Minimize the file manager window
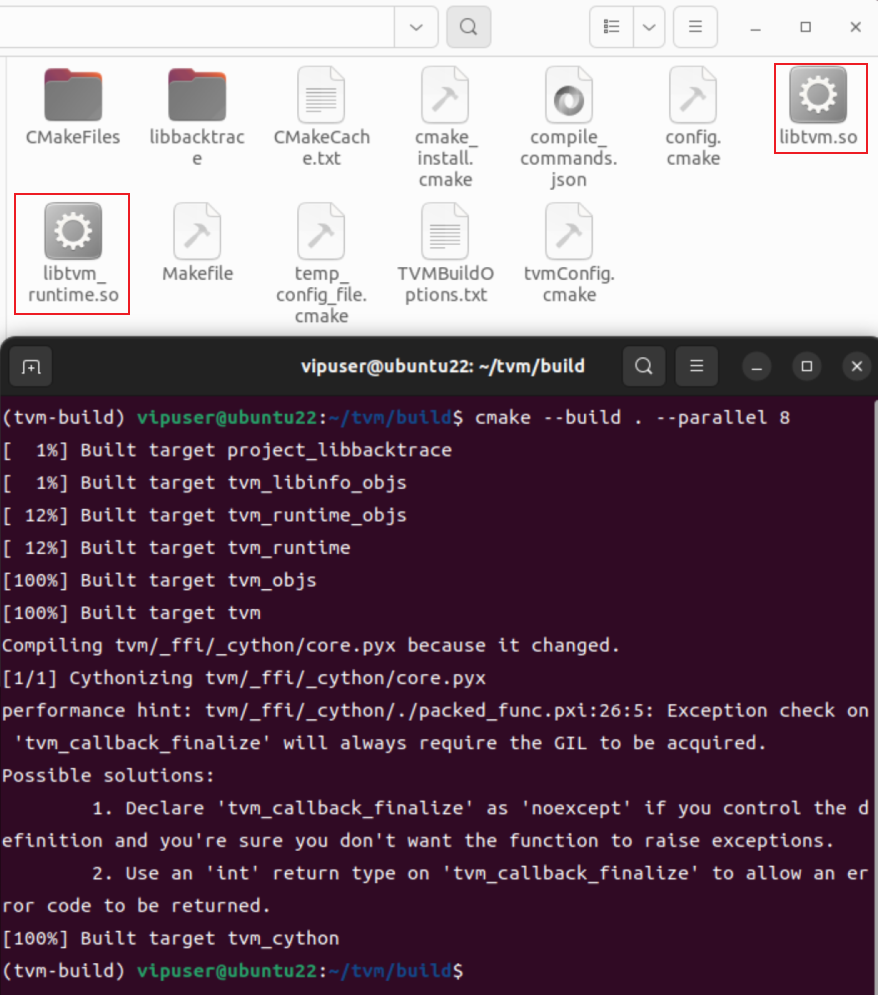The height and width of the screenshot is (995, 878). pos(755,27)
